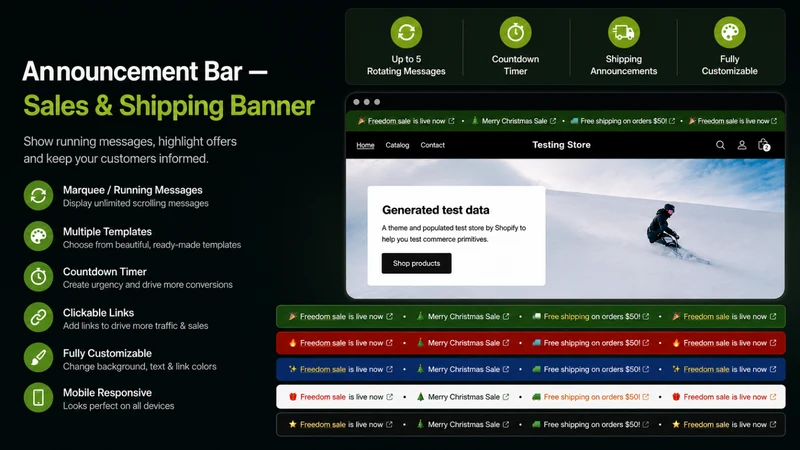
Task: Click the Testing Store title
Action: pos(561,145)
